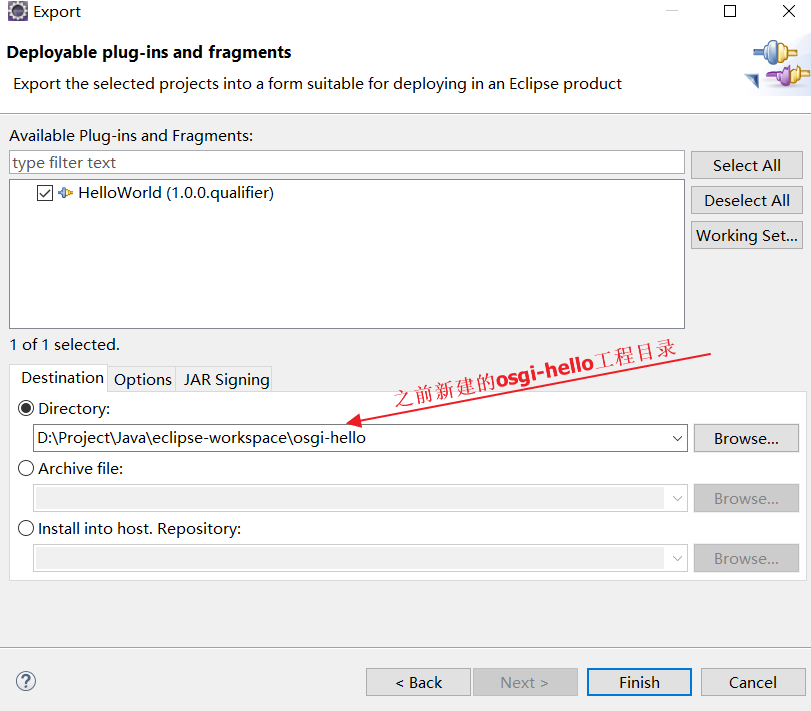811x711 pixels.
Task: Expand the Directory path dropdown arrow
Action: point(677,438)
